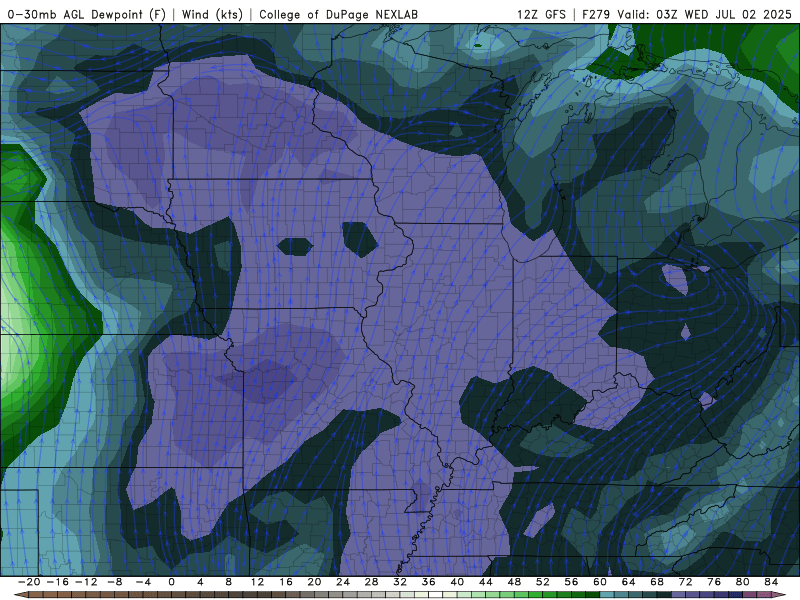The width and height of the screenshot is (800, 600).
Task: Click the 52 legend label
Action: point(543,582)
